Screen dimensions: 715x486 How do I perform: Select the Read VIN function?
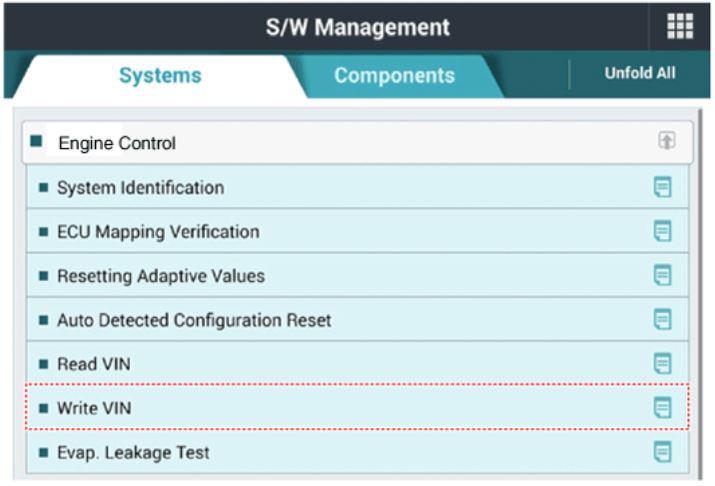94,364
